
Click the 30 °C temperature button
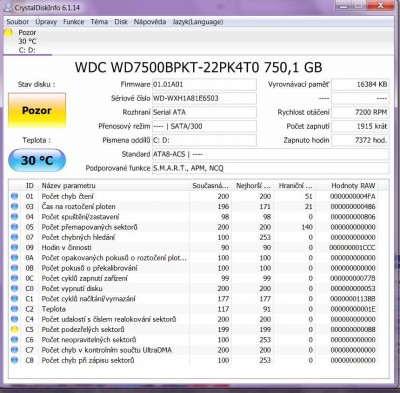37,160
